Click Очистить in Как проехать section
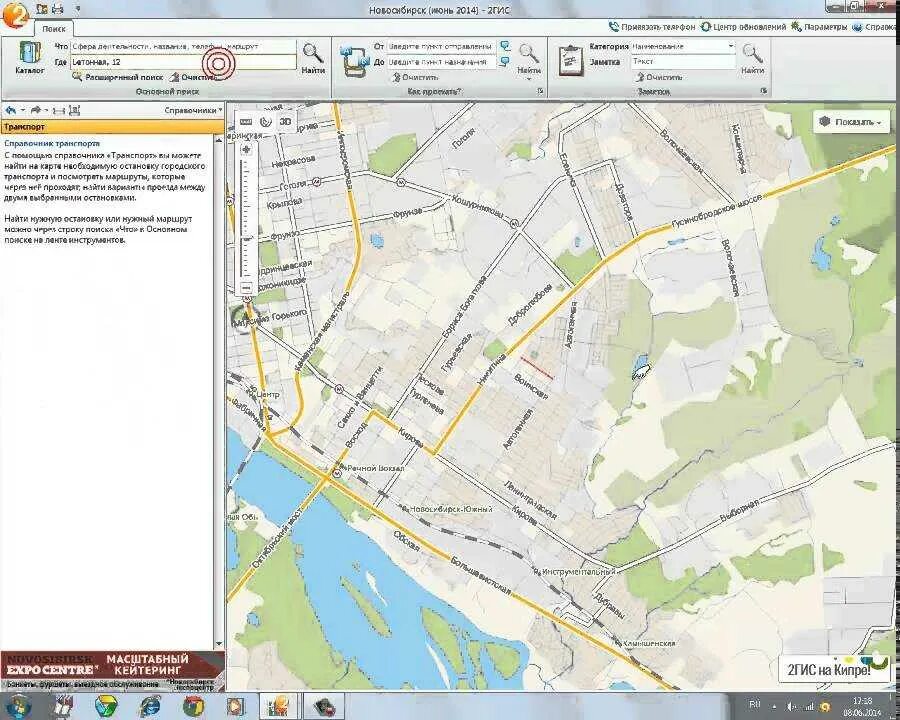This screenshot has width=900, height=720. click(x=416, y=77)
